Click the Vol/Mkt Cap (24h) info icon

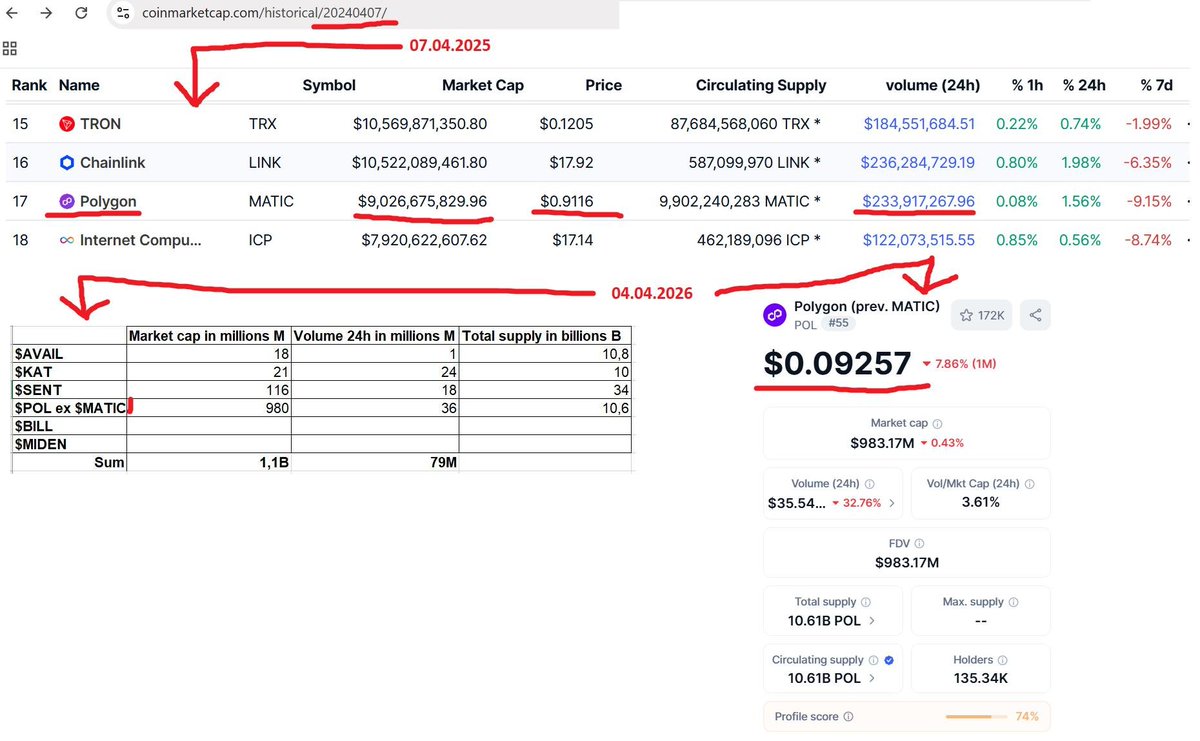pos(1030,483)
